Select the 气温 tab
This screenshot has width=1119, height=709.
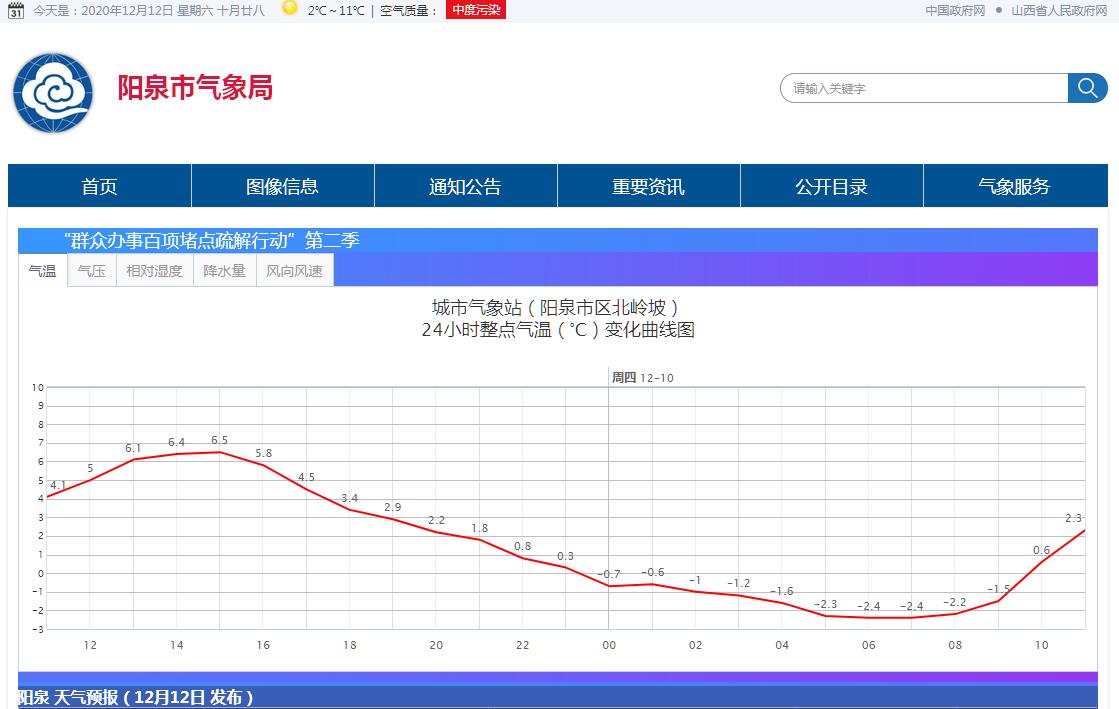click(42, 271)
